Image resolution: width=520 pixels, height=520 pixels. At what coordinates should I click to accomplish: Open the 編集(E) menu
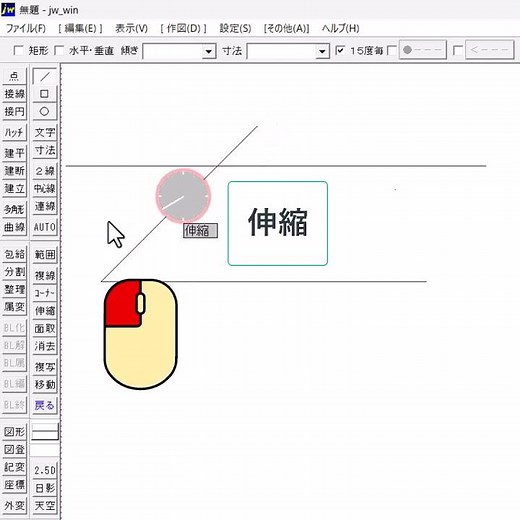click(80, 28)
